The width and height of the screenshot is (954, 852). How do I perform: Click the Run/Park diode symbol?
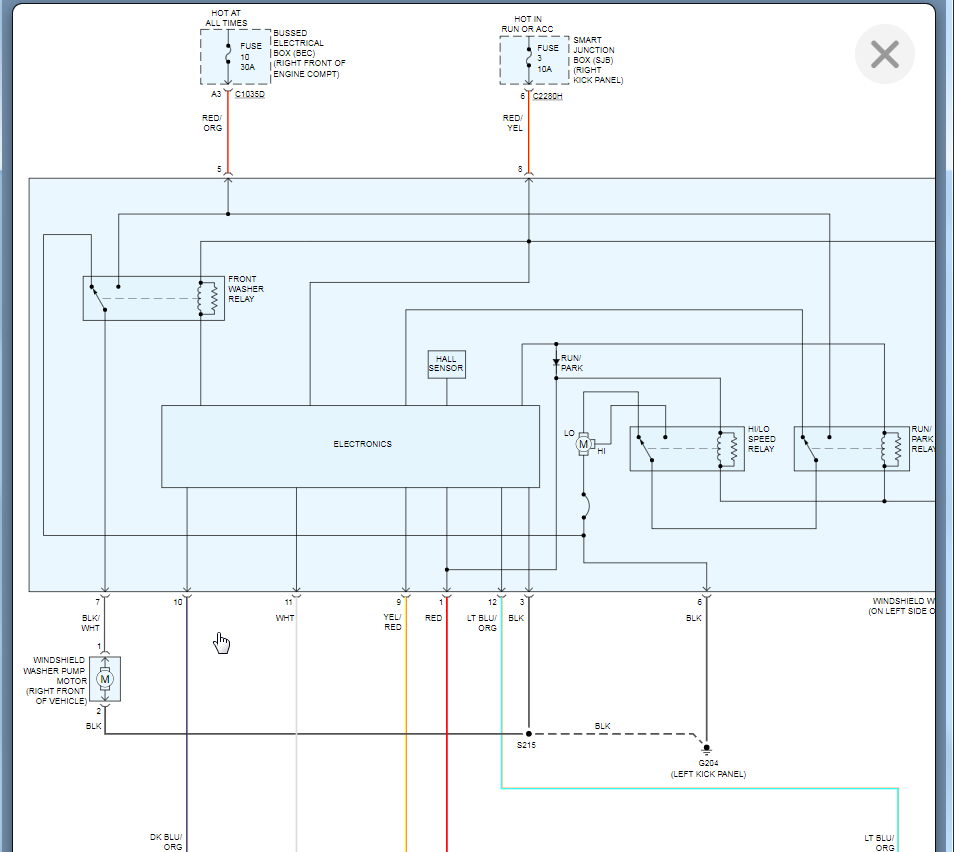556,361
